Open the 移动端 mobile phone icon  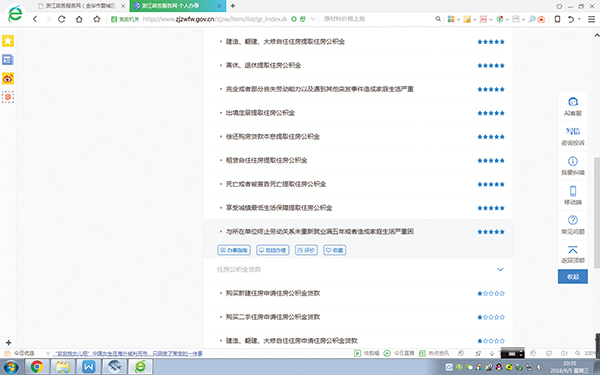point(573,191)
